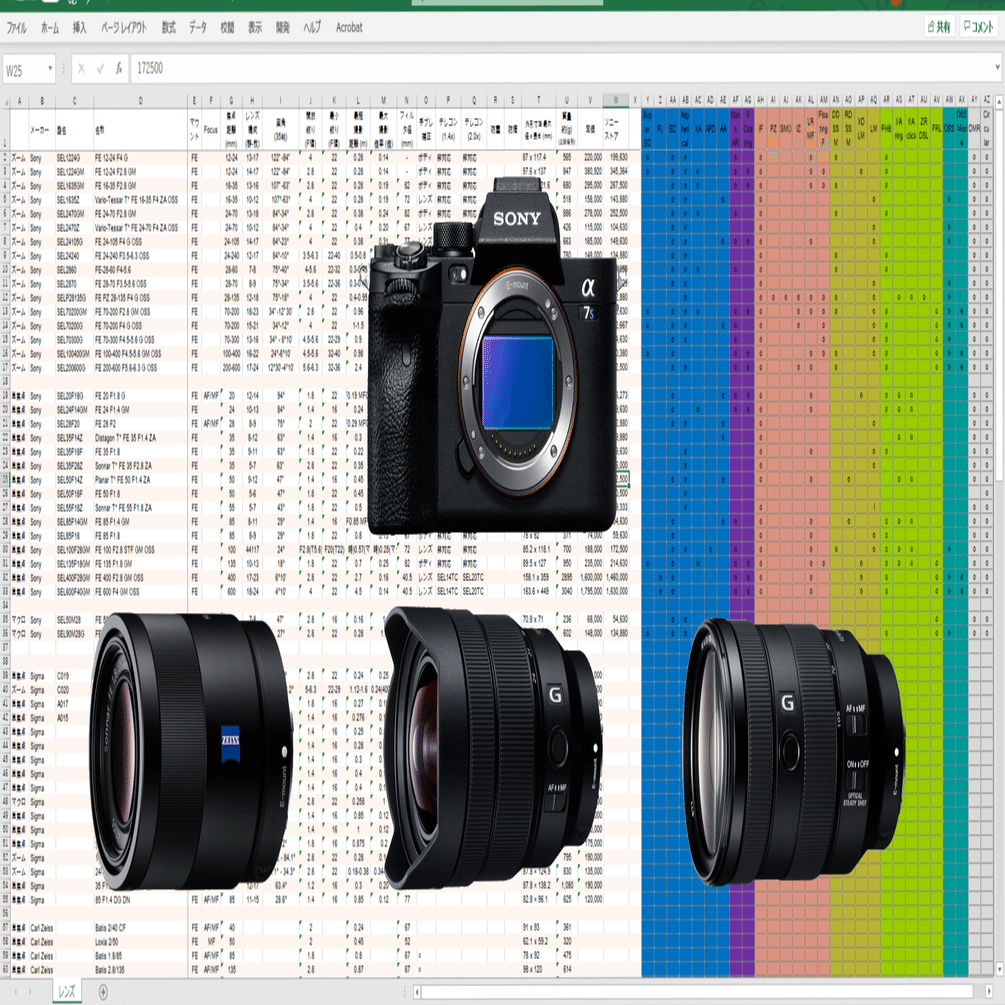Add a new sheet with the plus icon
This screenshot has height=1005, width=1005.
[x=103, y=992]
